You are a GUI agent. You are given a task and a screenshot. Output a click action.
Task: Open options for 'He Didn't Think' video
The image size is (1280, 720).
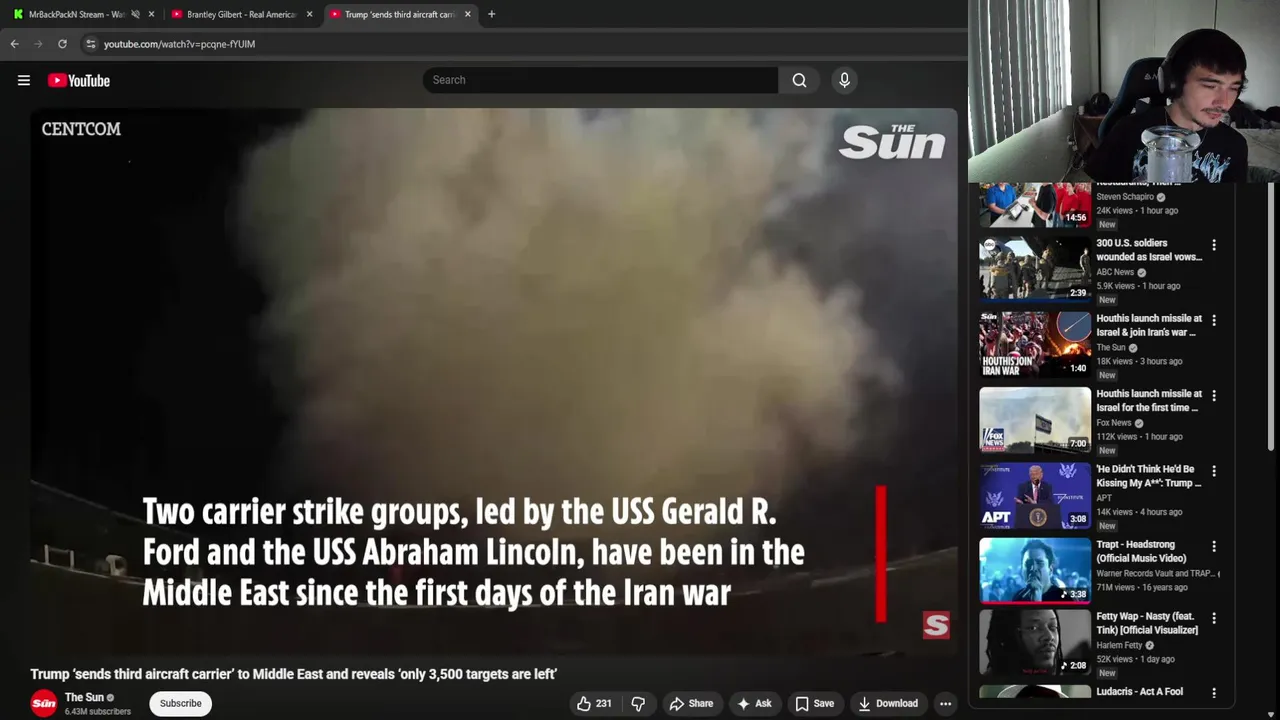click(x=1214, y=471)
